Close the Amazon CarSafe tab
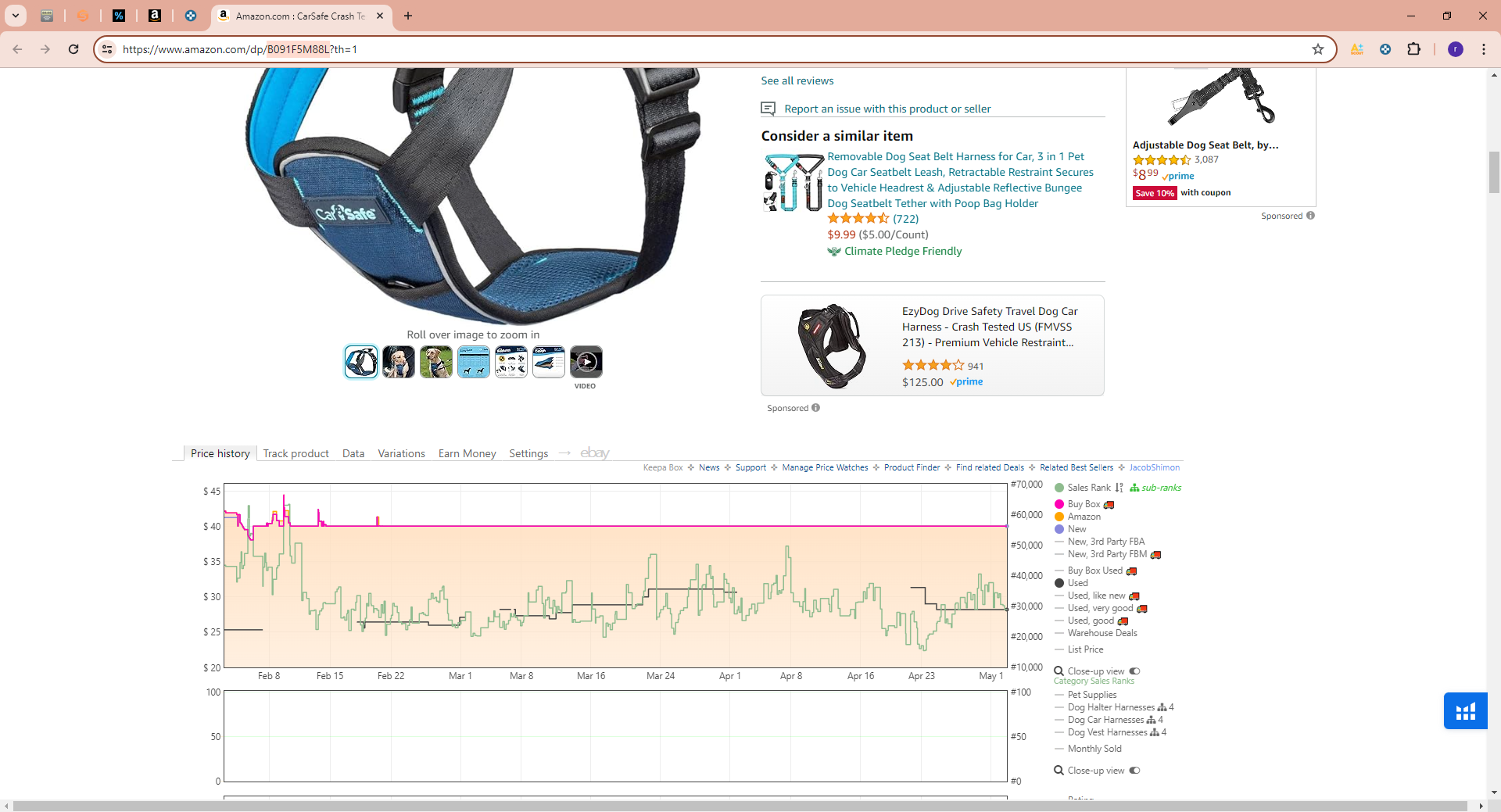 380,16
